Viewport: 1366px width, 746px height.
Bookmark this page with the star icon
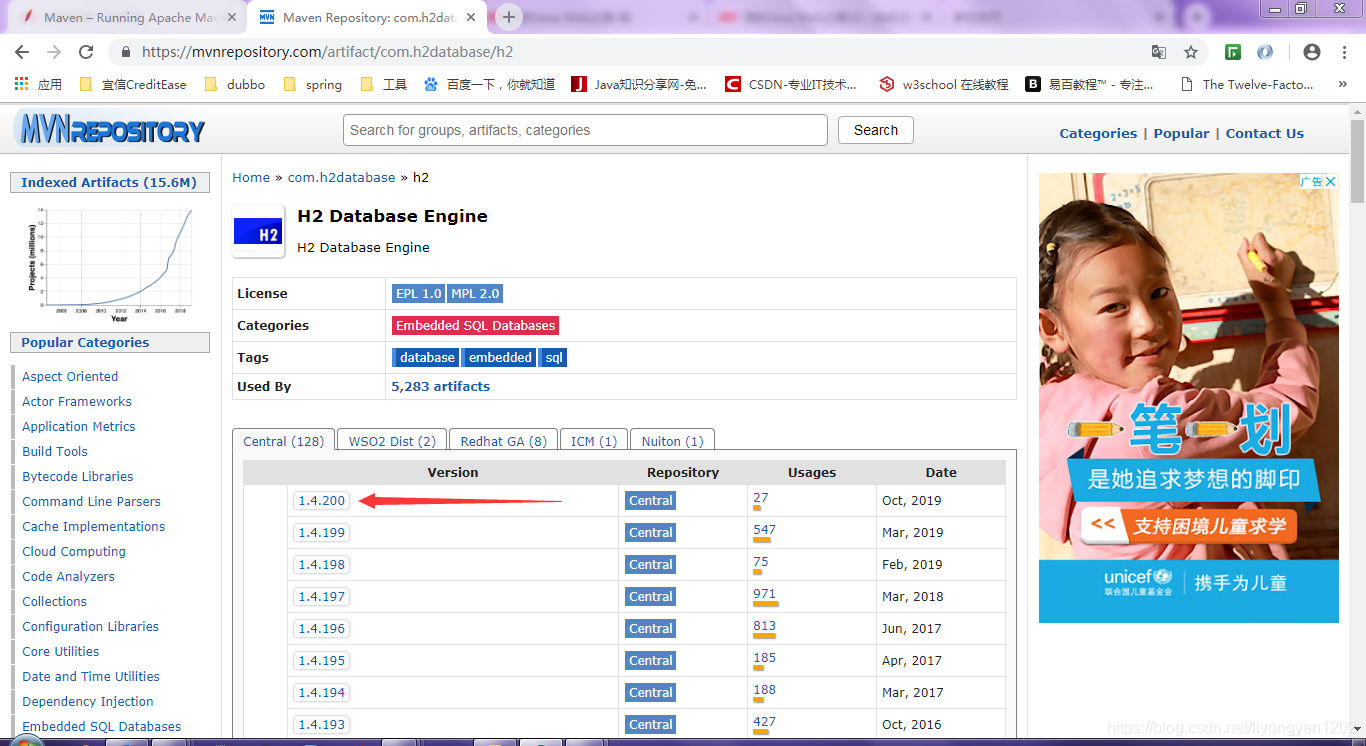coord(1191,52)
